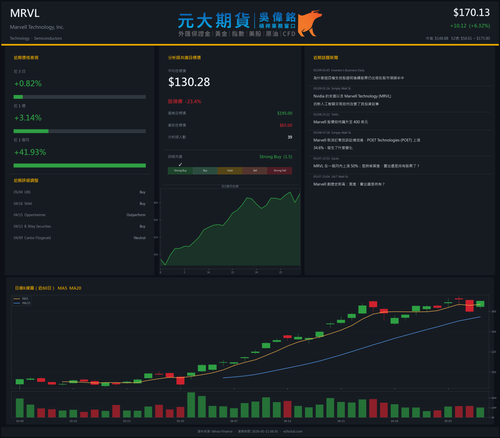Click the green area price trend chart
Image resolution: width=500 pixels, height=438 pixels.
[230, 228]
